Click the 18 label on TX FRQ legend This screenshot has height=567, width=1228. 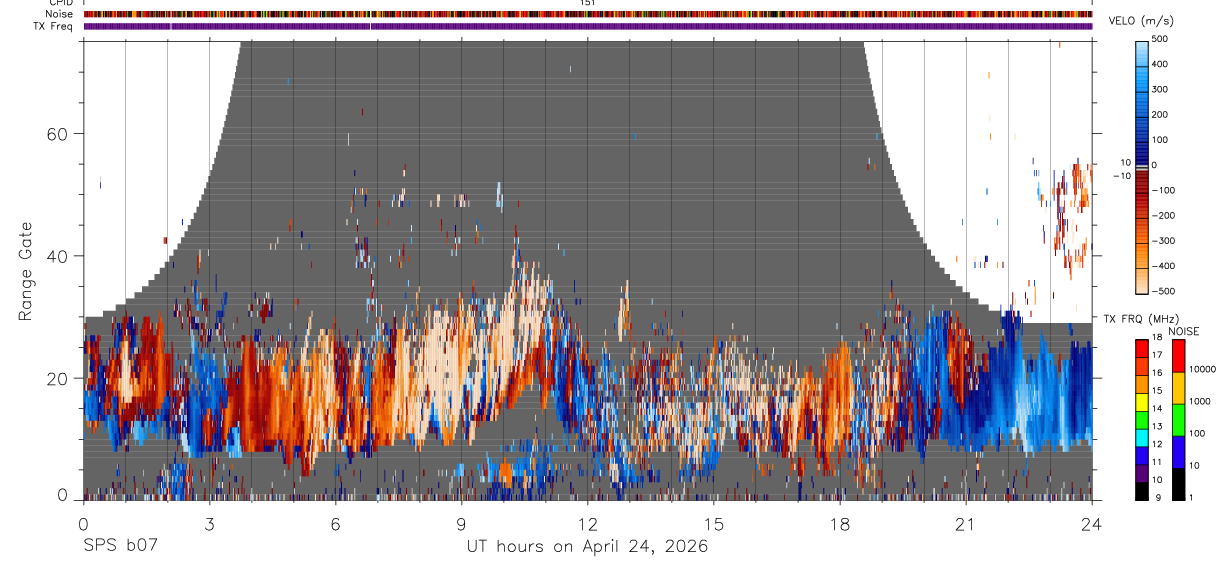click(x=1159, y=339)
